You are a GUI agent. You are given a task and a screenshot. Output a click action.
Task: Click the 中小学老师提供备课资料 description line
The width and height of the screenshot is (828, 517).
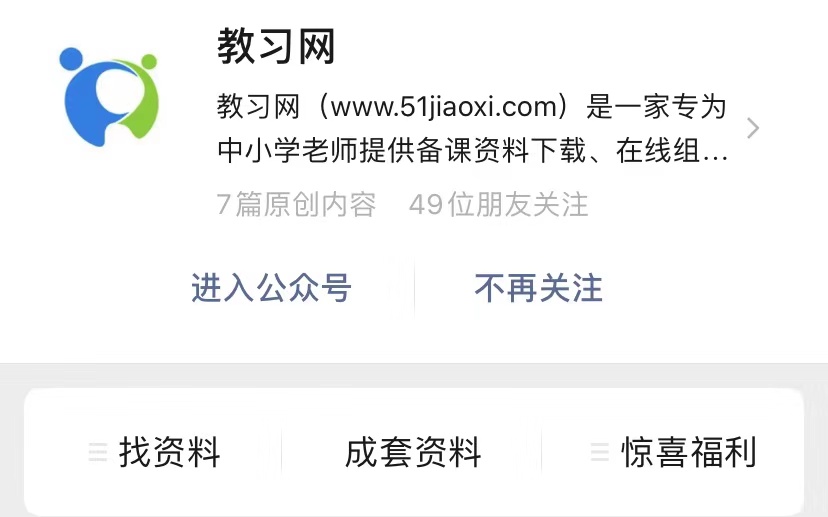pyautogui.click(x=472, y=151)
